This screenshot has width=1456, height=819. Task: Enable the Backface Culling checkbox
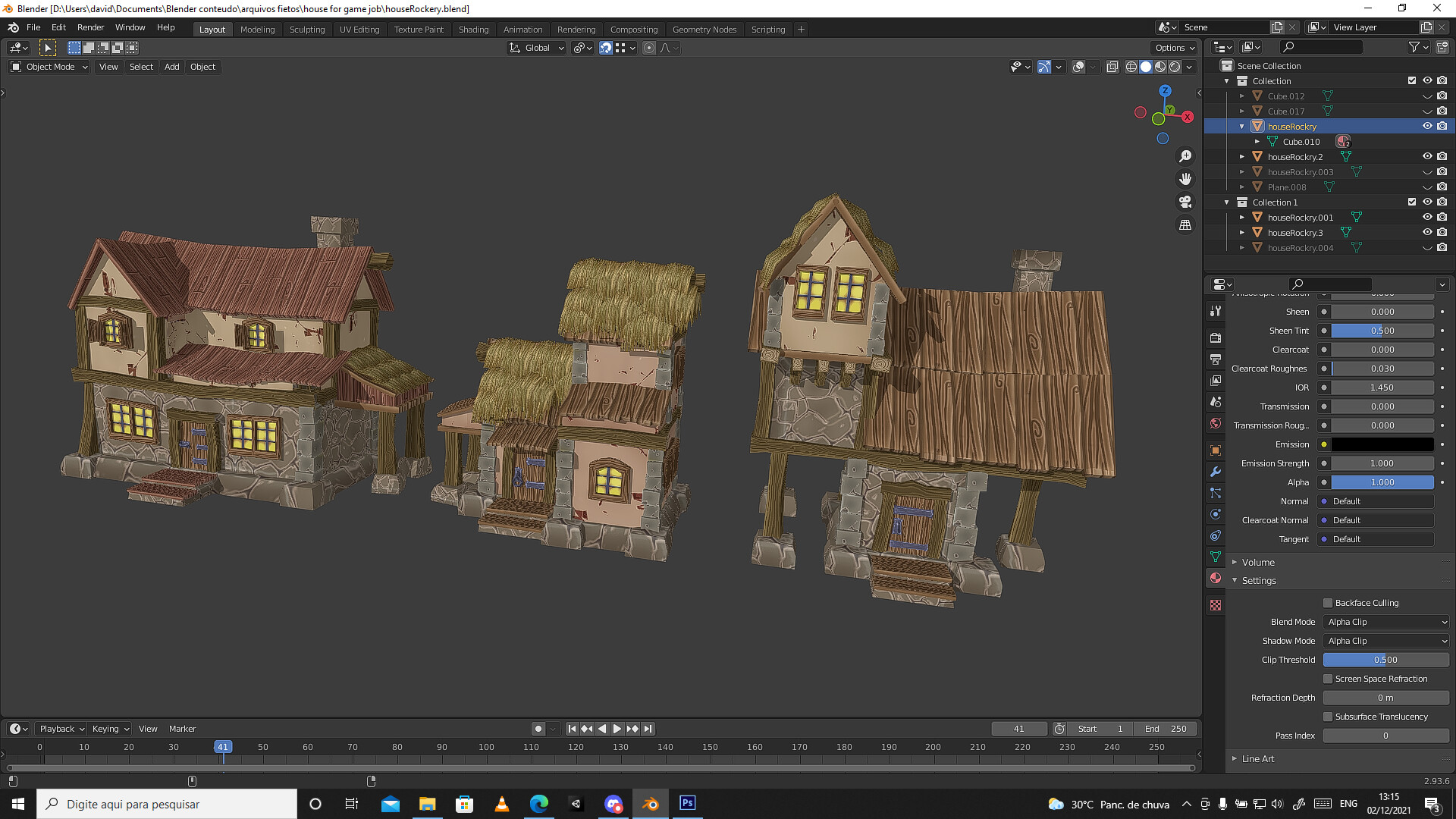click(1328, 603)
